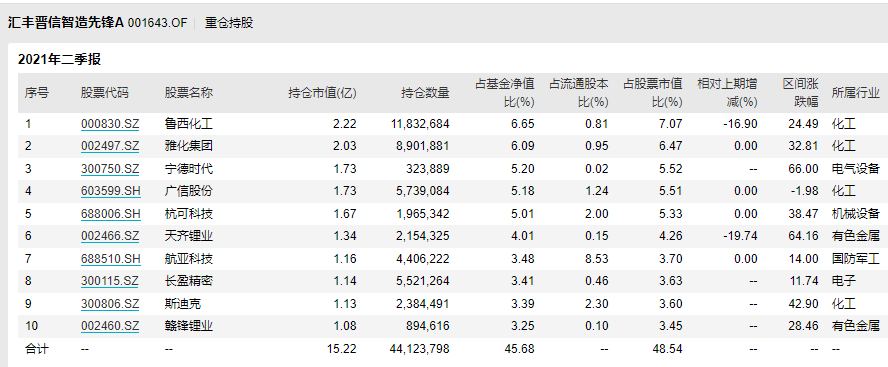This screenshot has height=367, width=888.
Task: Sort by 持仓市值(亿) column header
Action: pos(322,93)
